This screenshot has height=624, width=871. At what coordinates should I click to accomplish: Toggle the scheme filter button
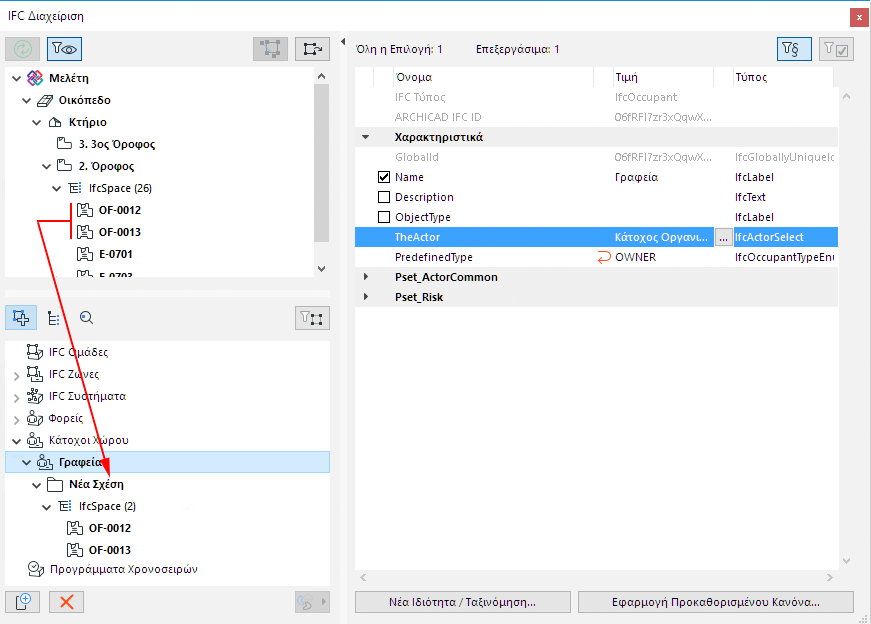[794, 49]
